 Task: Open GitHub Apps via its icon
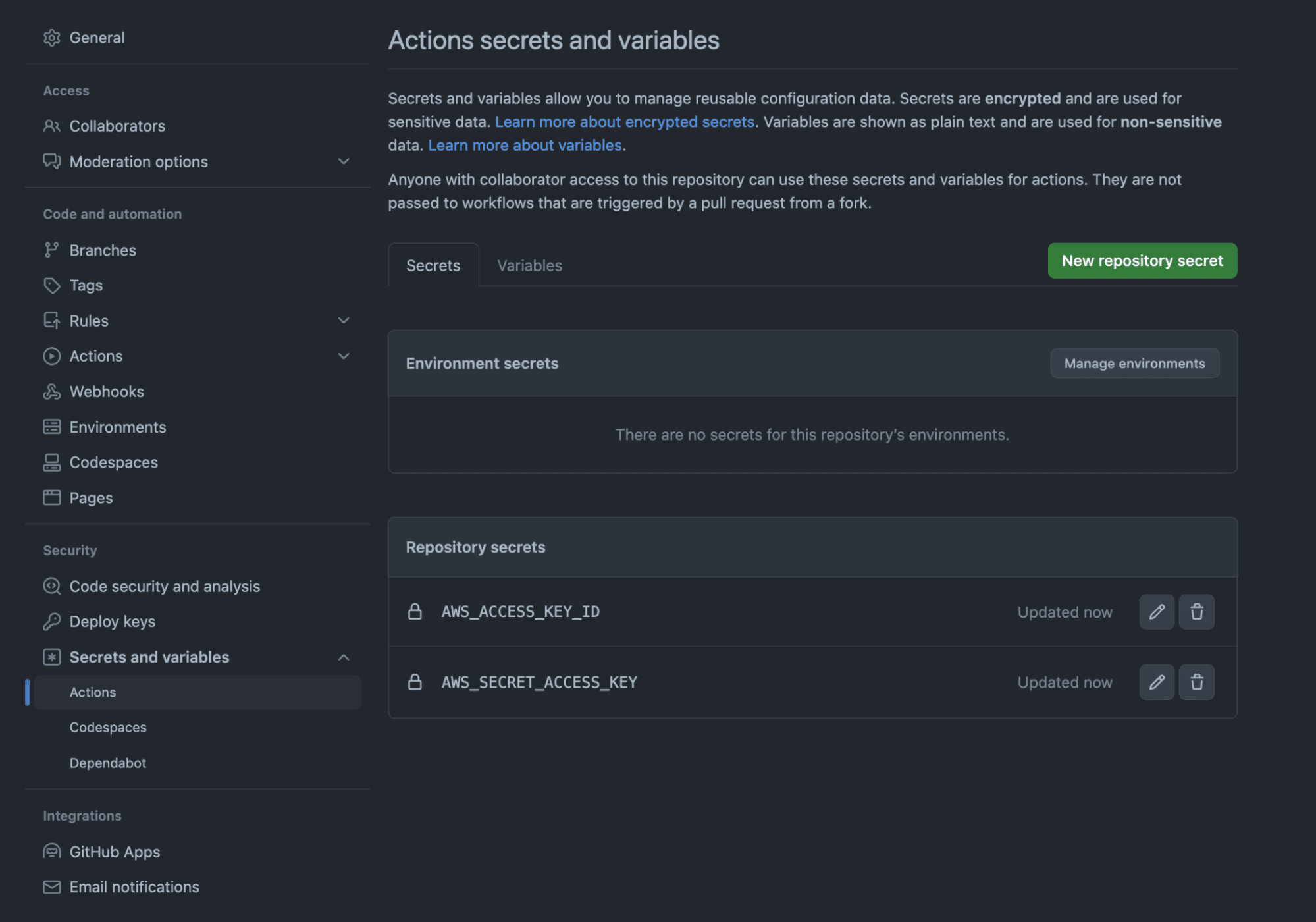(51, 851)
